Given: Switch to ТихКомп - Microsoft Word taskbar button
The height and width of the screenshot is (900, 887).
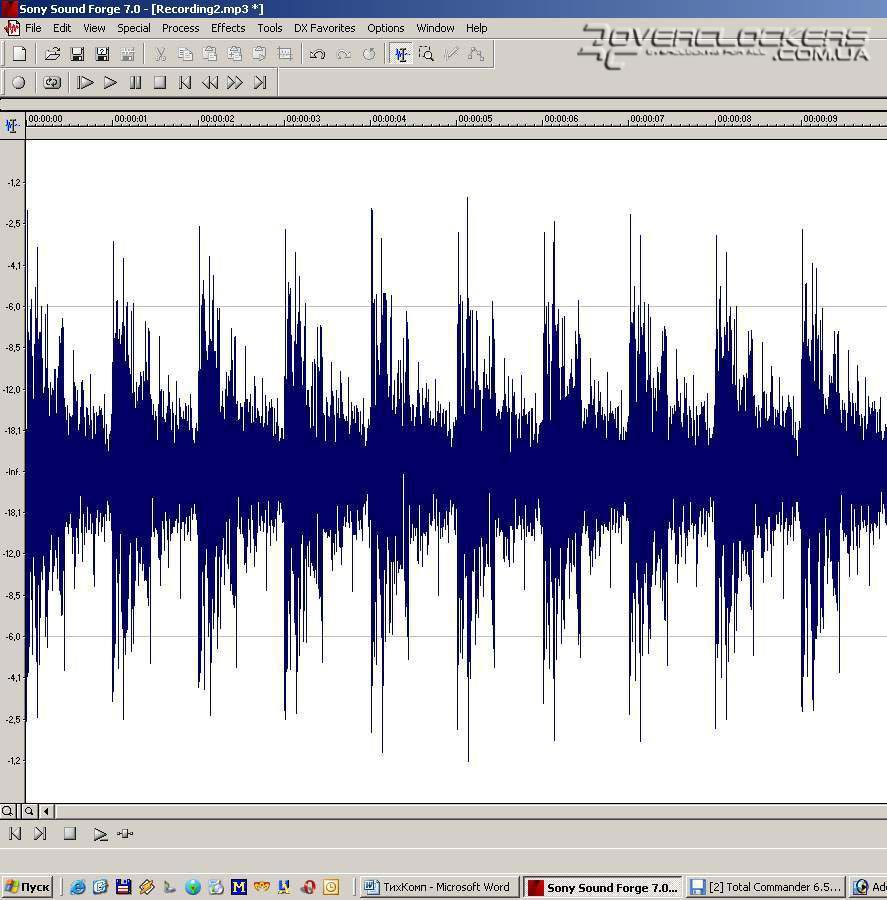Looking at the screenshot, I should [439, 887].
